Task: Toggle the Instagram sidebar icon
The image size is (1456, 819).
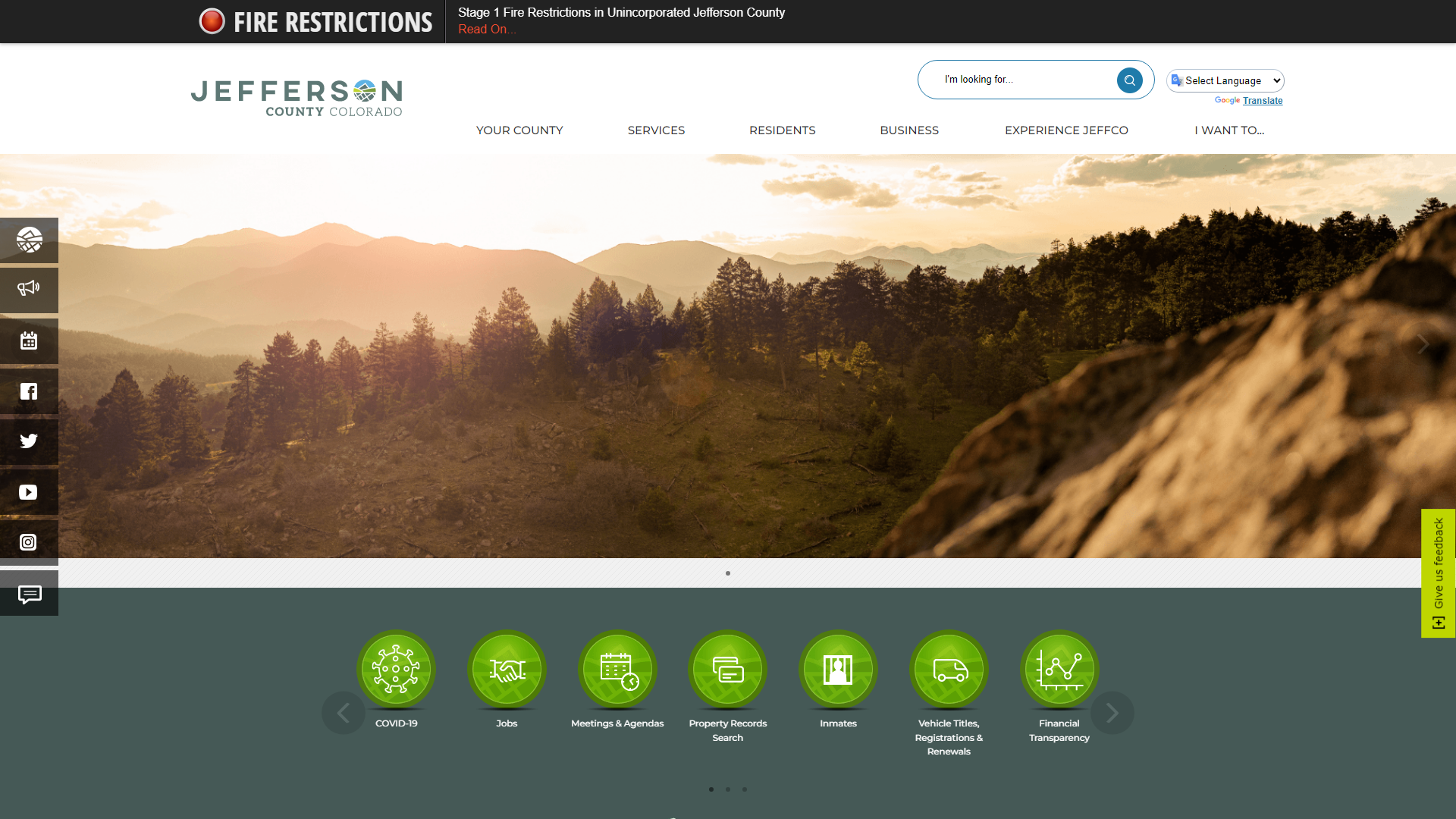Action: tap(29, 541)
